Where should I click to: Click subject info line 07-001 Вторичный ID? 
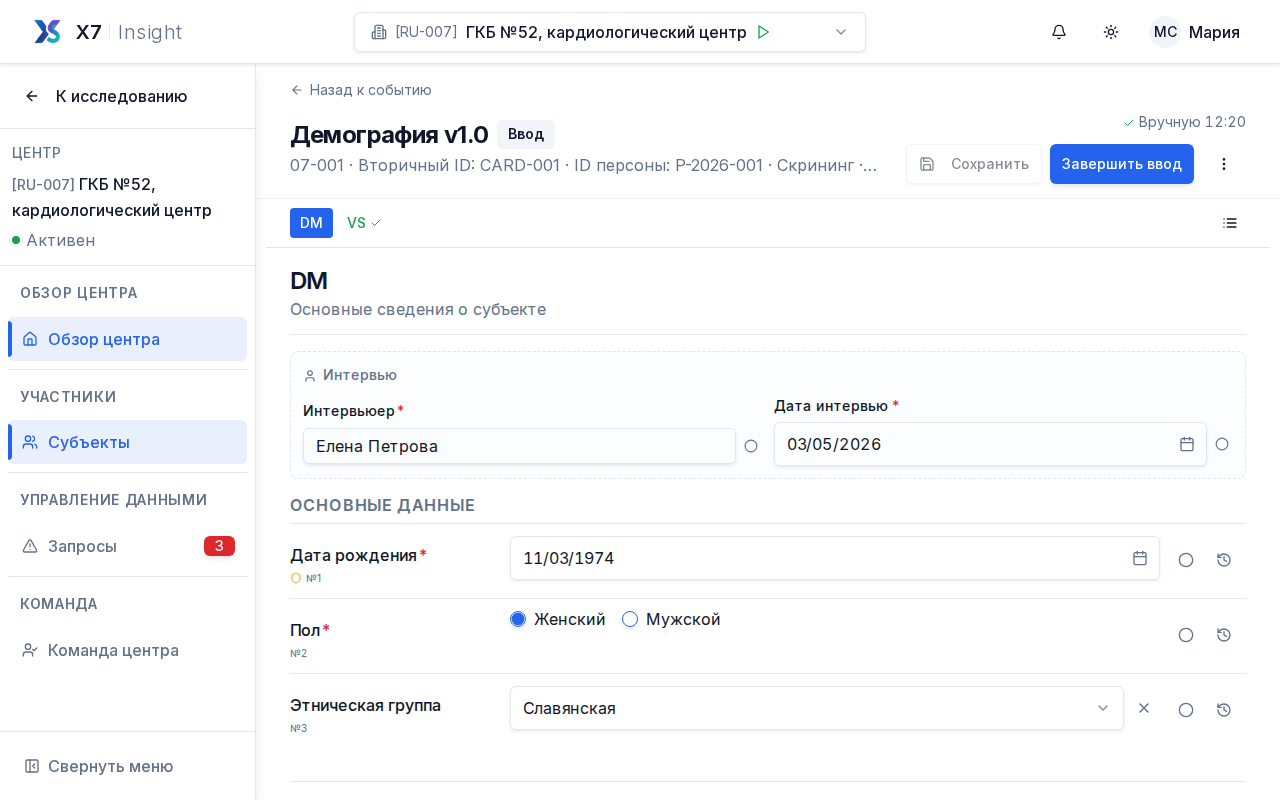coord(584,165)
